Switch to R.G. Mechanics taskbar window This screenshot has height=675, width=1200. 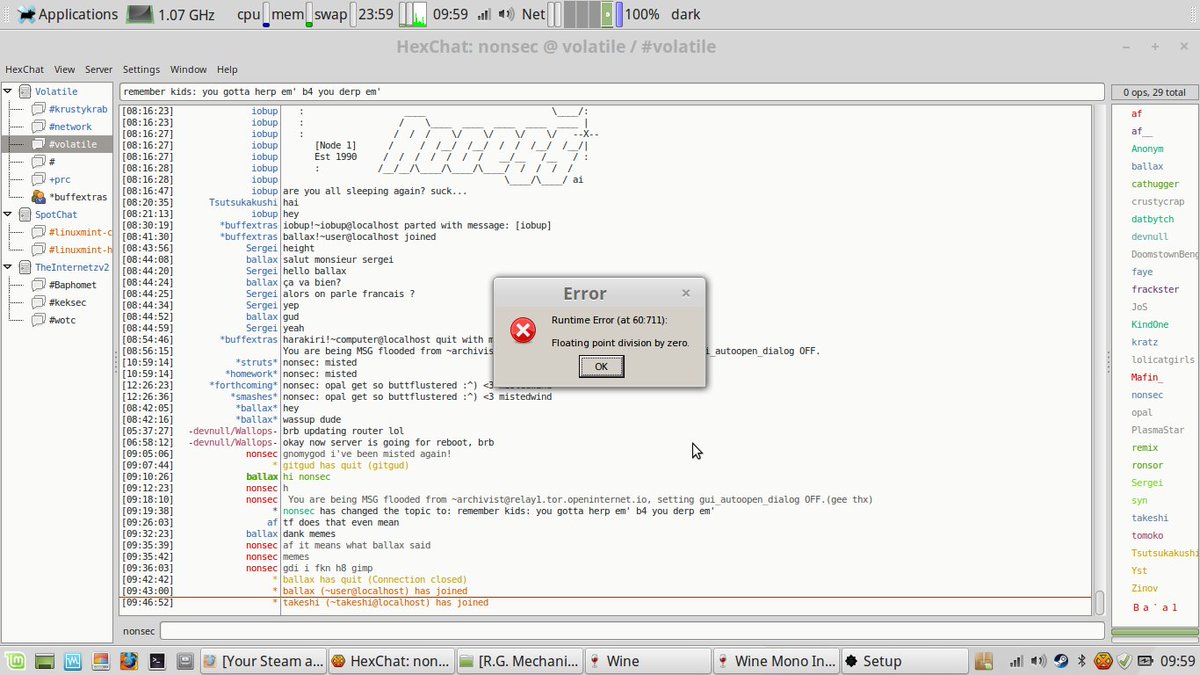pyautogui.click(x=520, y=661)
